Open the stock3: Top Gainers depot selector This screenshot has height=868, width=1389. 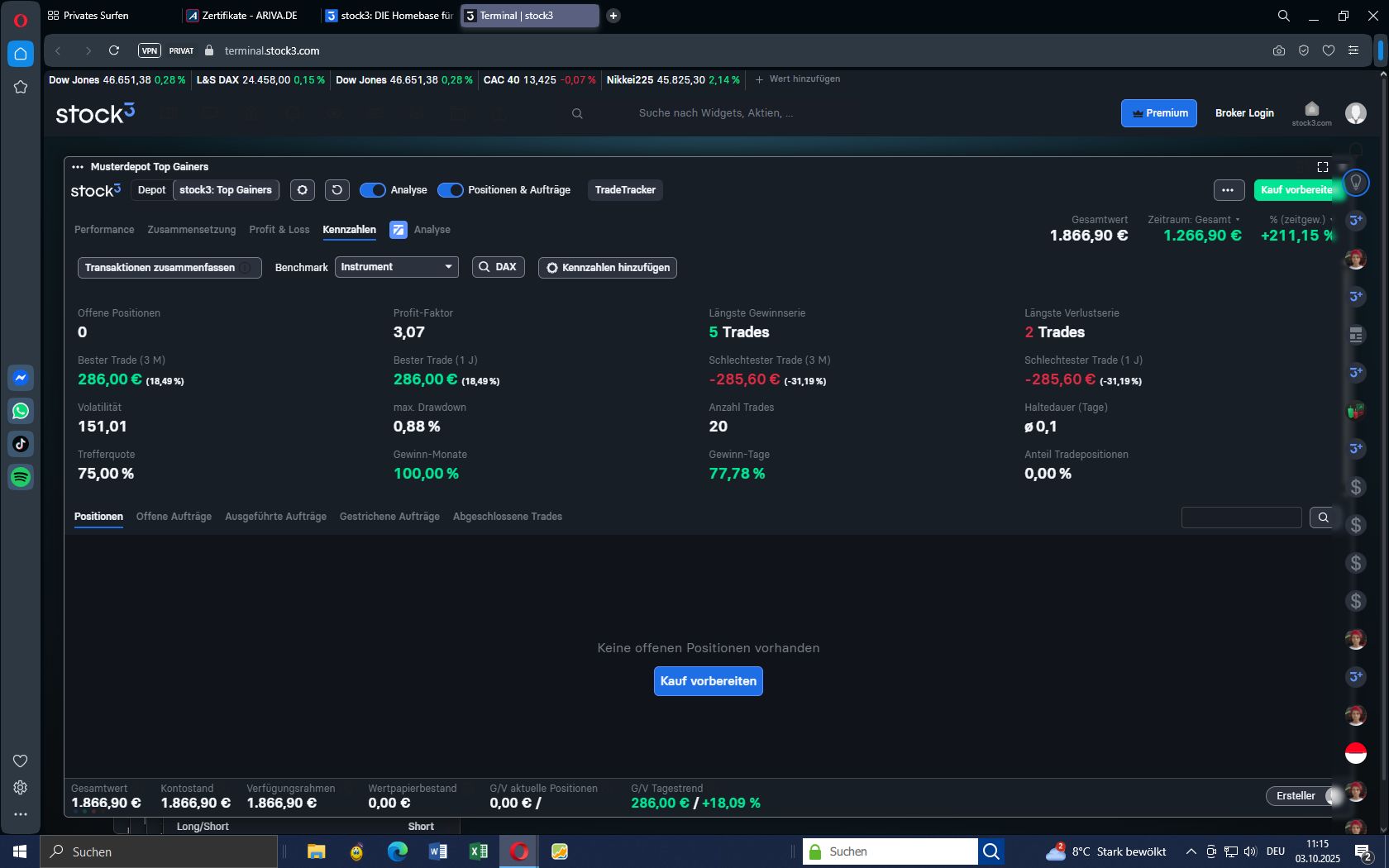click(226, 190)
